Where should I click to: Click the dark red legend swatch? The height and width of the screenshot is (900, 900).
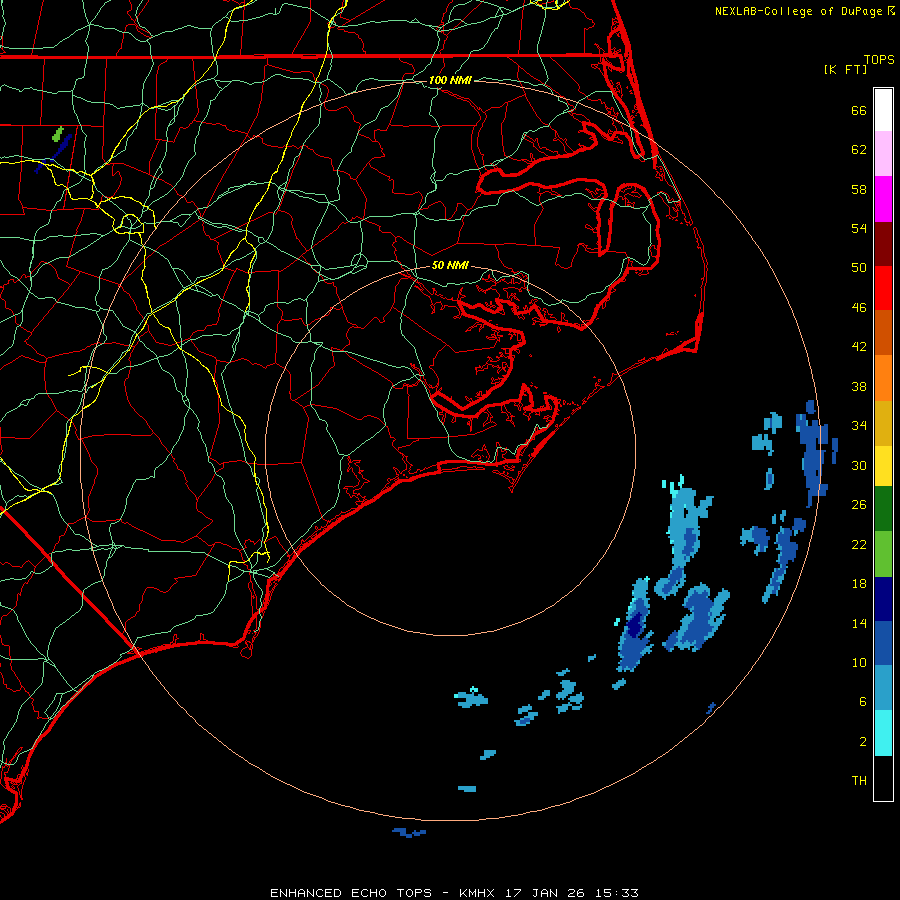[x=883, y=244]
